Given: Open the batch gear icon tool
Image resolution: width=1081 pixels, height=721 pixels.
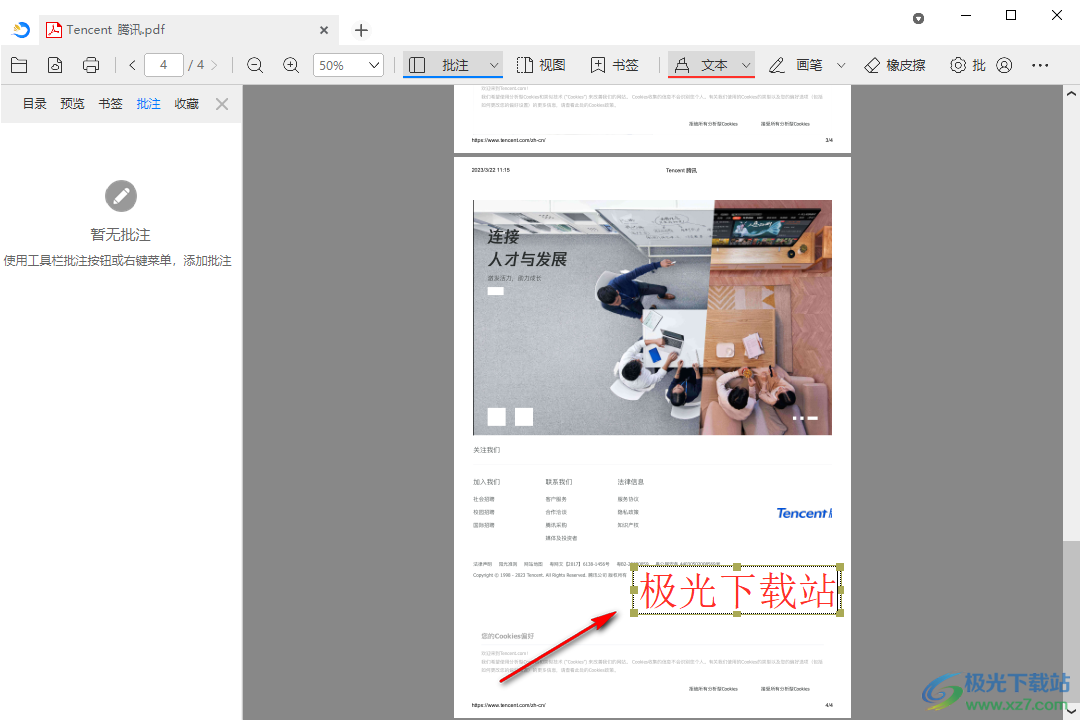Looking at the screenshot, I should point(967,65).
